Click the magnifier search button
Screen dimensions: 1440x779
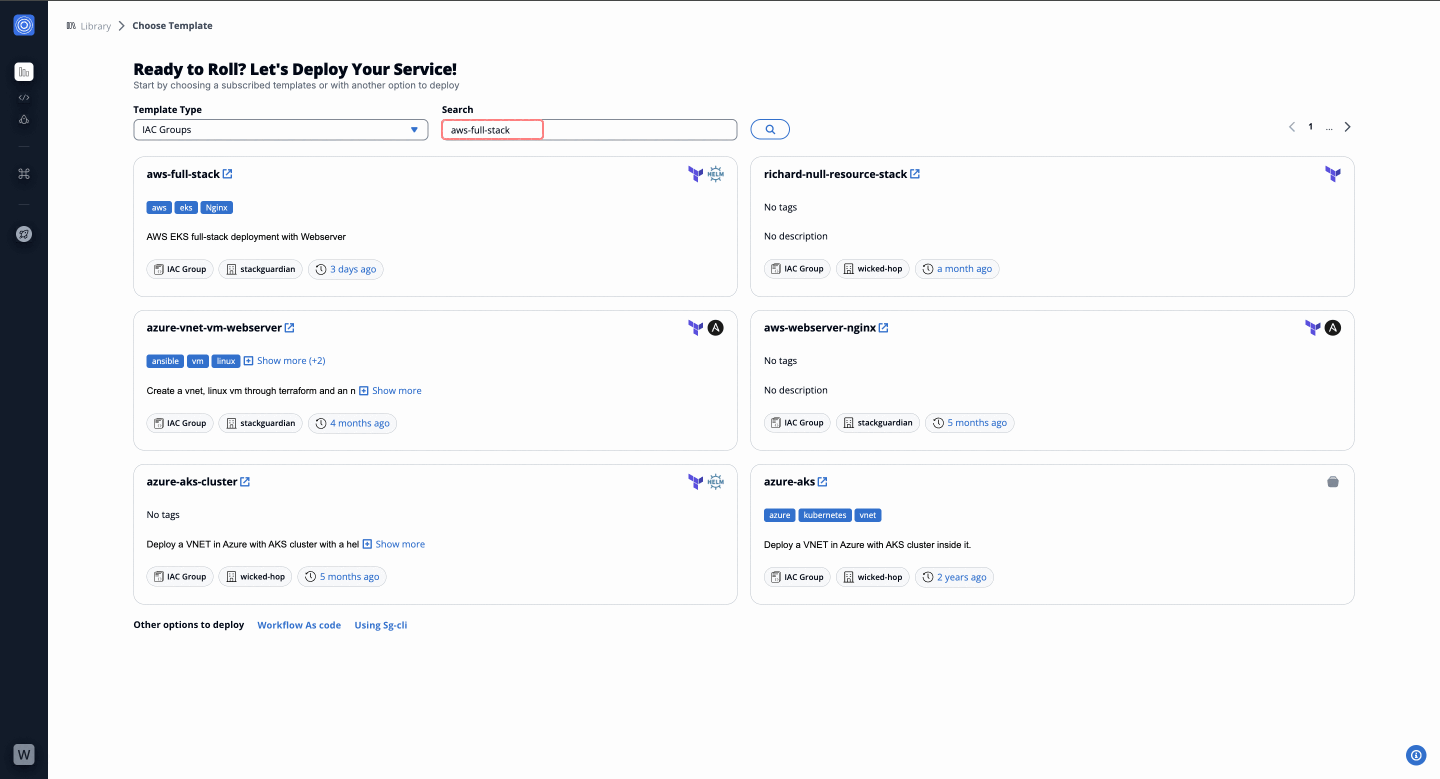(770, 129)
